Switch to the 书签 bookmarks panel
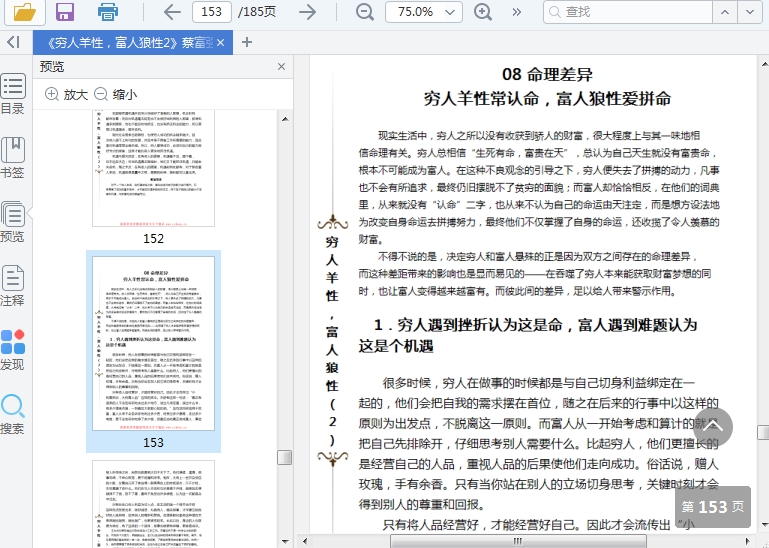The width and height of the screenshot is (769, 548). (13, 158)
